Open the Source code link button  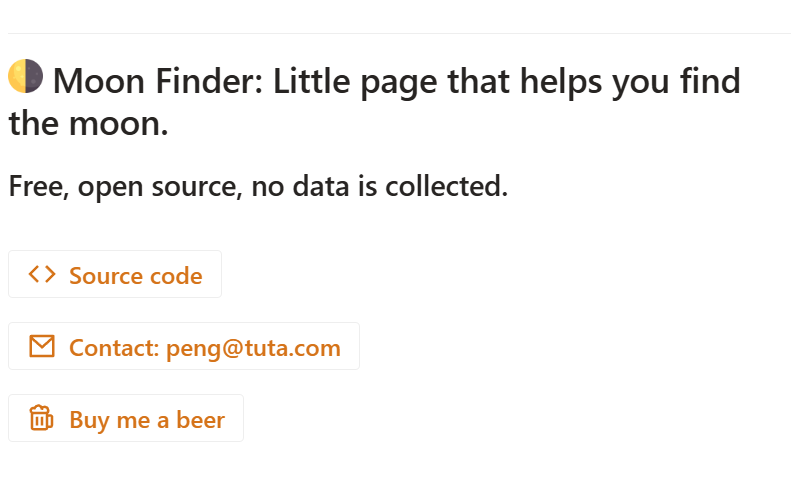pos(115,274)
